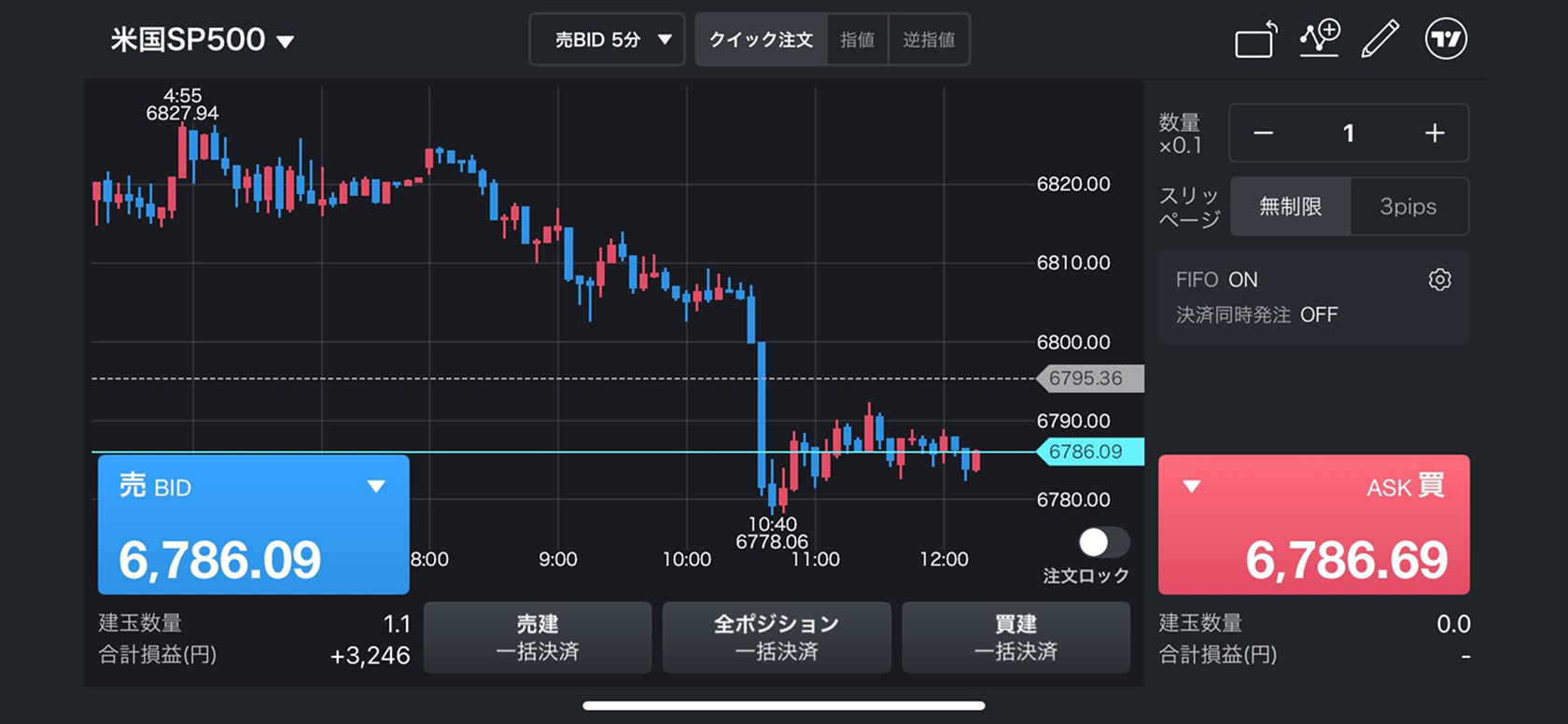Switch to the 逆指値 order tab
Image resolution: width=1568 pixels, height=724 pixels.
pos(929,40)
